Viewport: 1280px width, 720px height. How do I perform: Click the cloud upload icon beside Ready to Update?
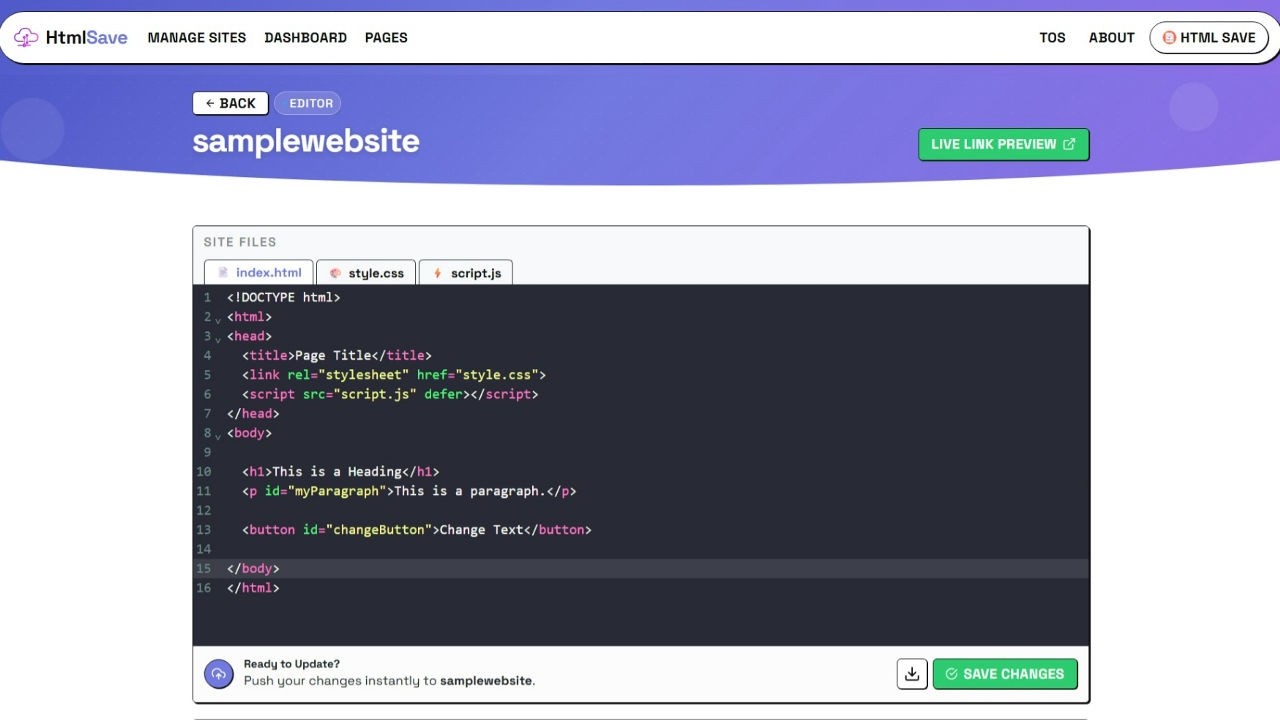click(x=219, y=674)
